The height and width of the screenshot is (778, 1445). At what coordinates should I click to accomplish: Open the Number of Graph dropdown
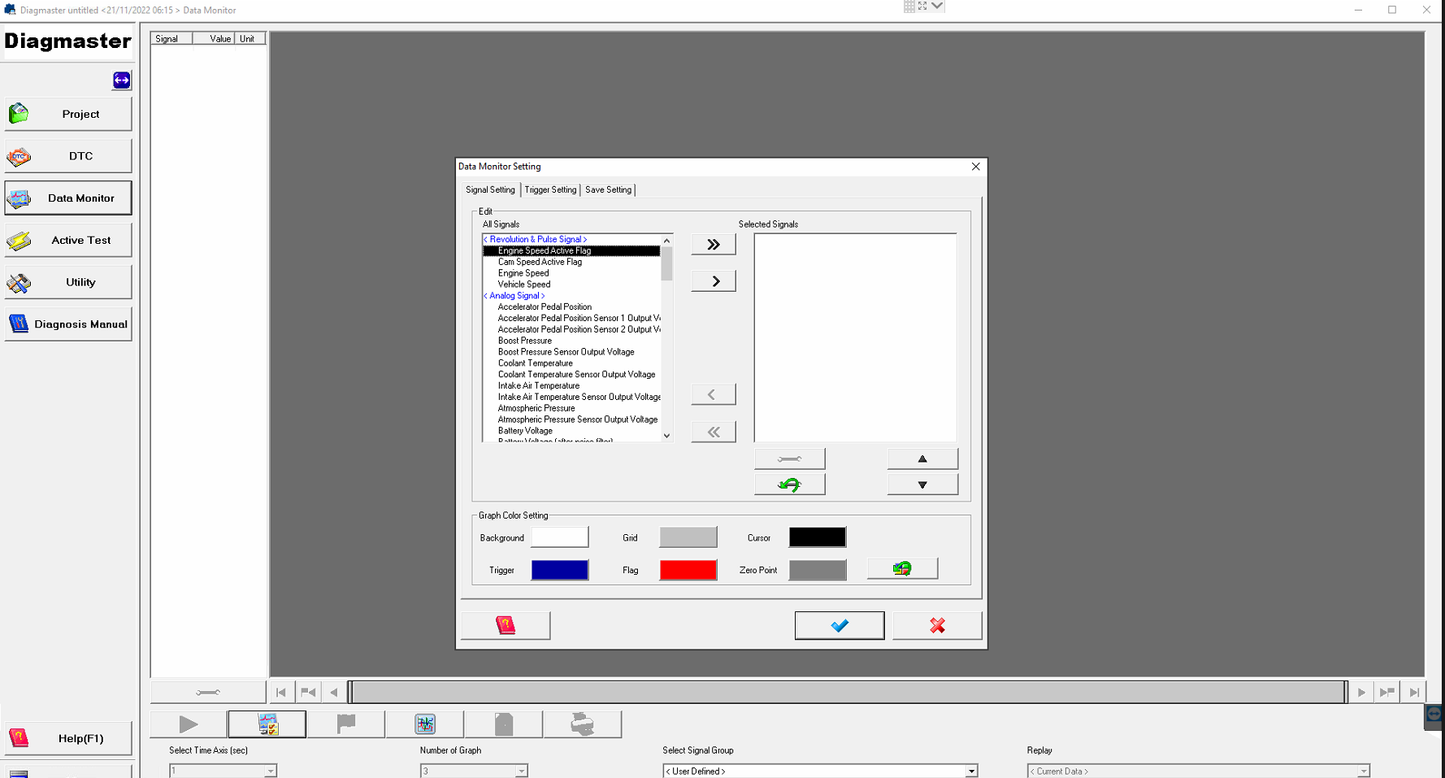coord(474,771)
